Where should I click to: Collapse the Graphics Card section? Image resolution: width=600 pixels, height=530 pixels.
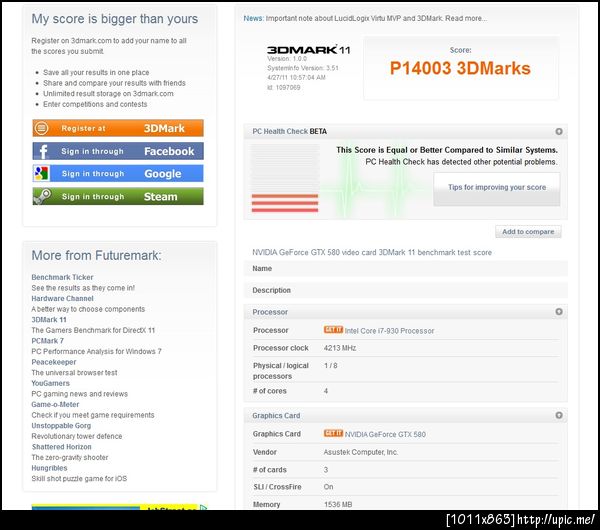pos(559,415)
